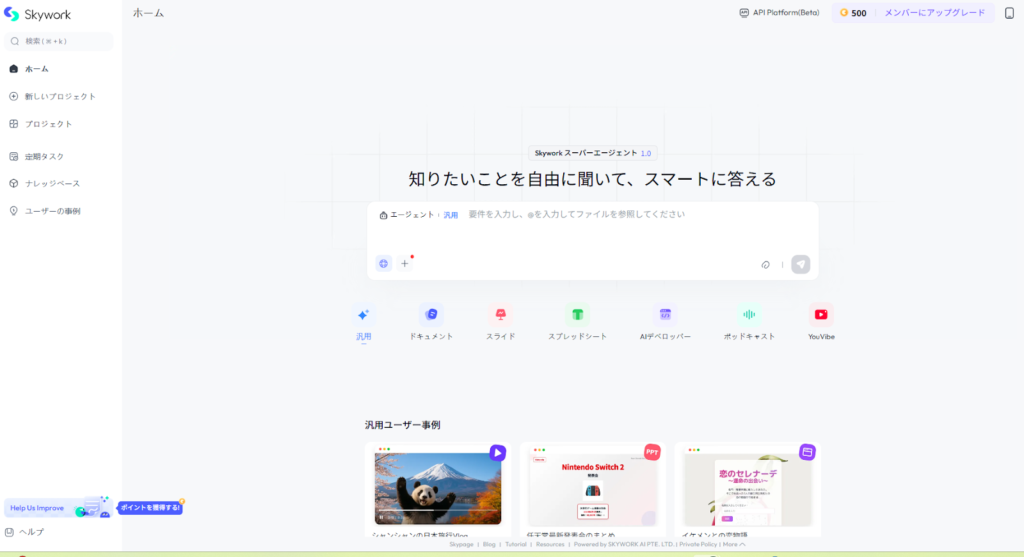Open the mobile device icon in header
The image size is (1024, 557).
coord(1008,13)
